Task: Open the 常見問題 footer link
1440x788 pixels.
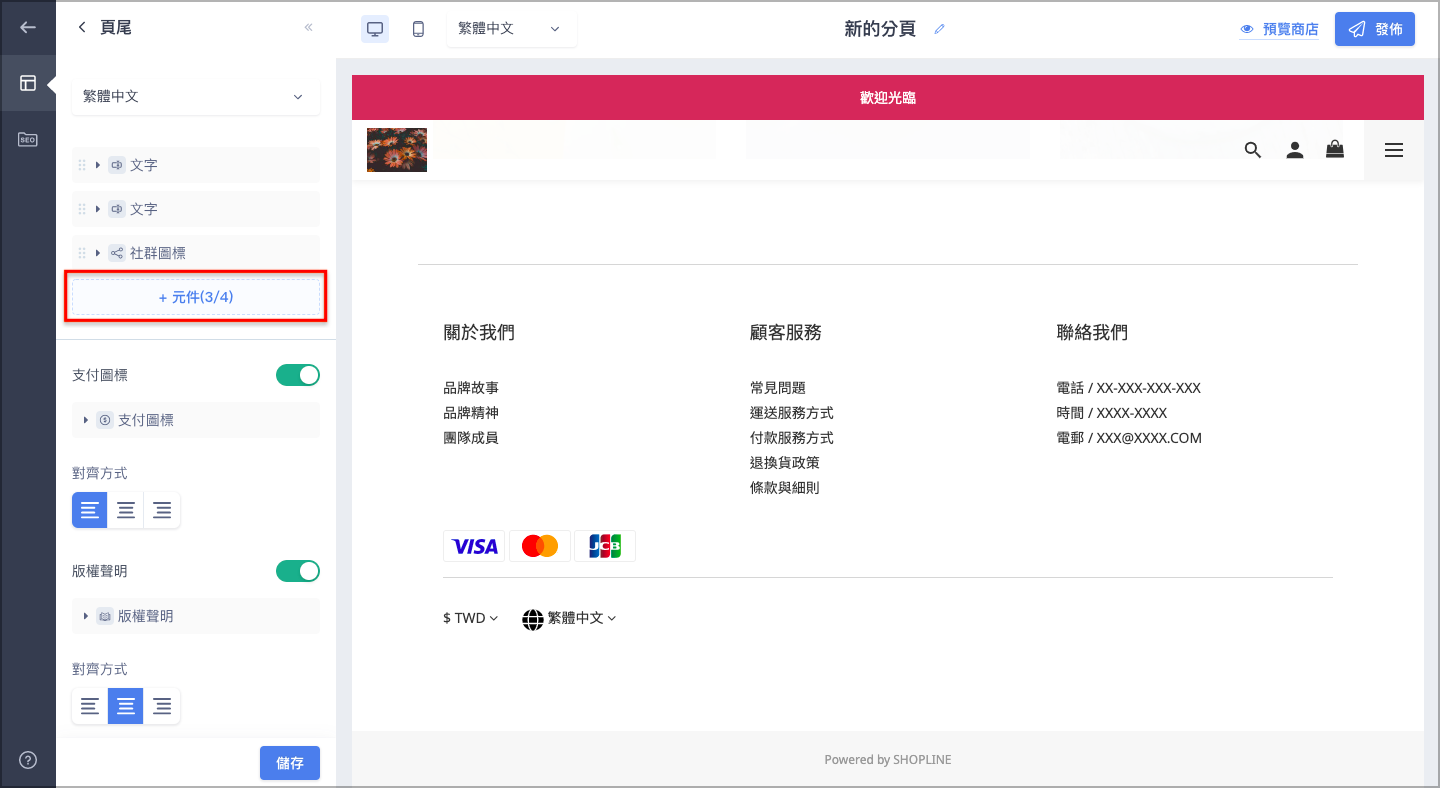Action: pos(778,388)
